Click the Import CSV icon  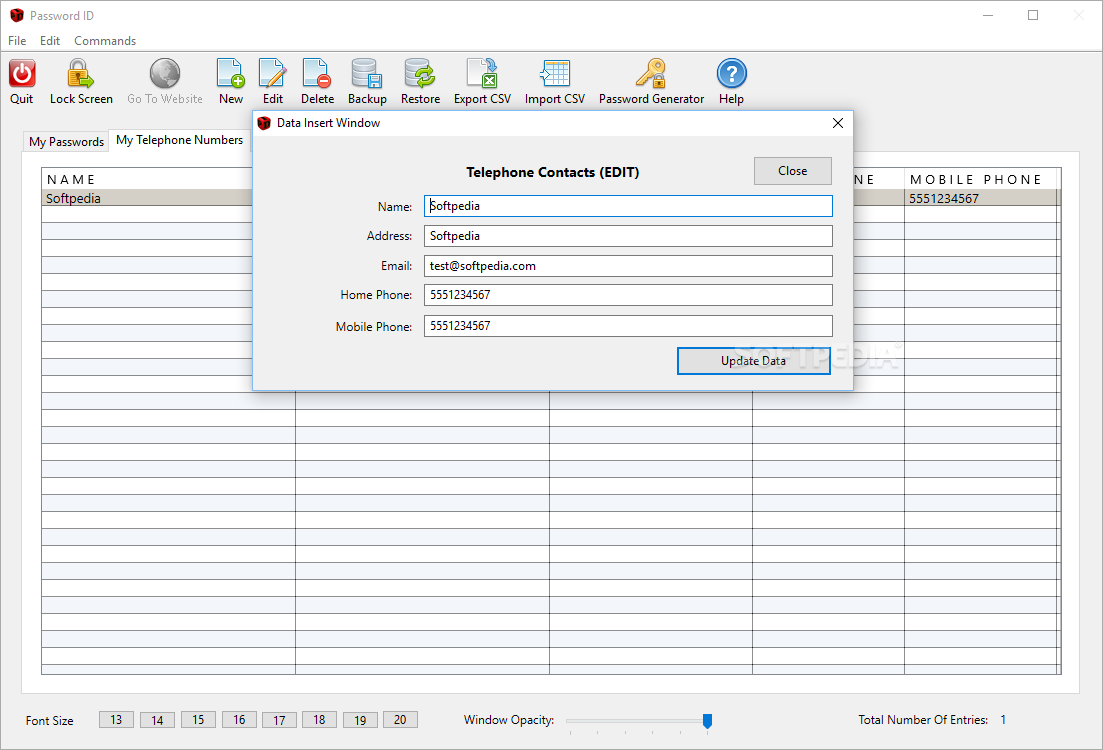coord(555,73)
